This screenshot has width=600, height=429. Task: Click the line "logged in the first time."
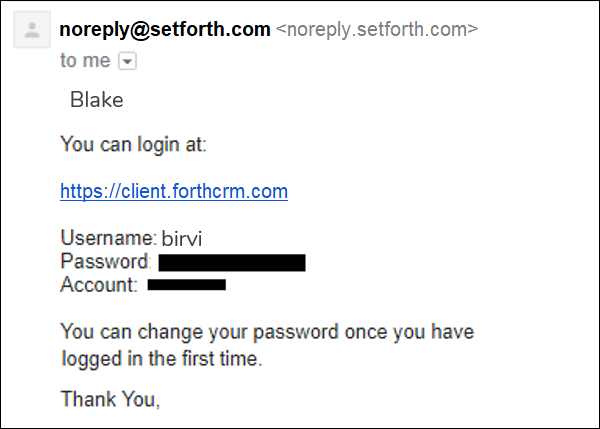coord(162,359)
